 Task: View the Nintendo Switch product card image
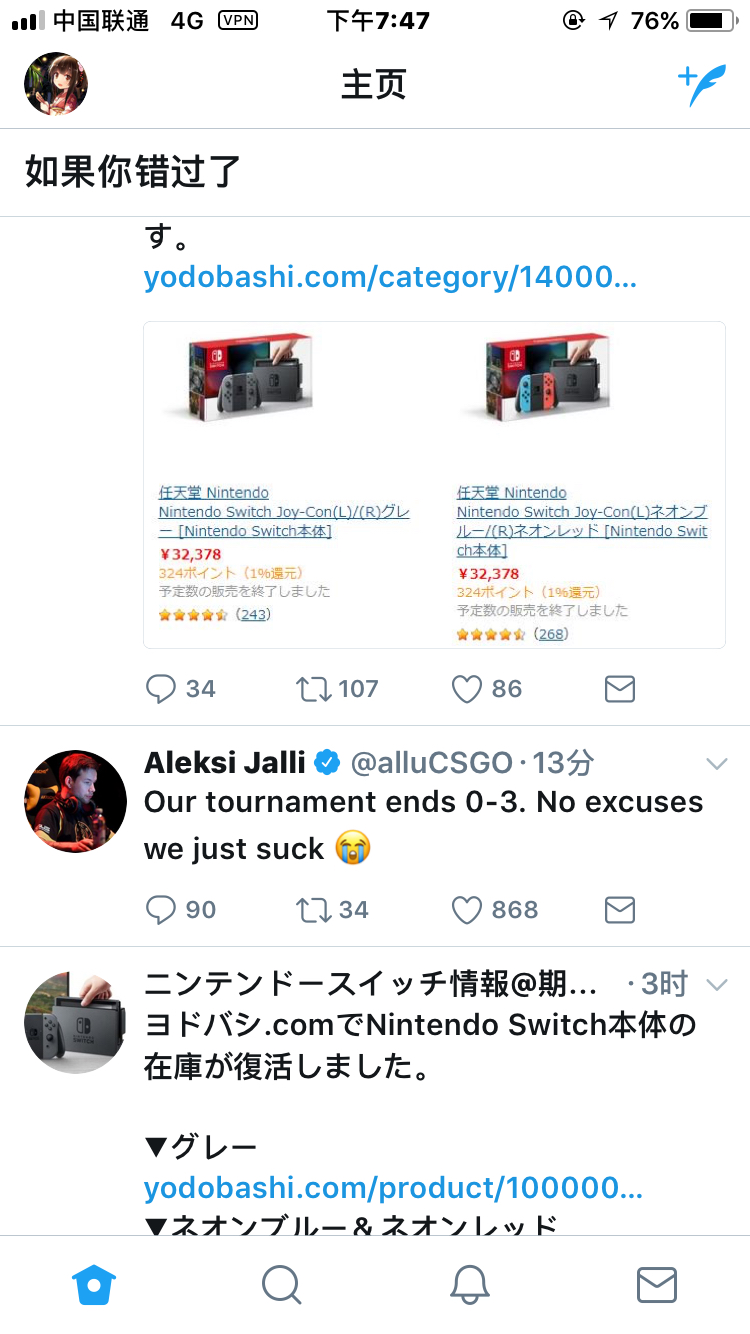(x=434, y=485)
